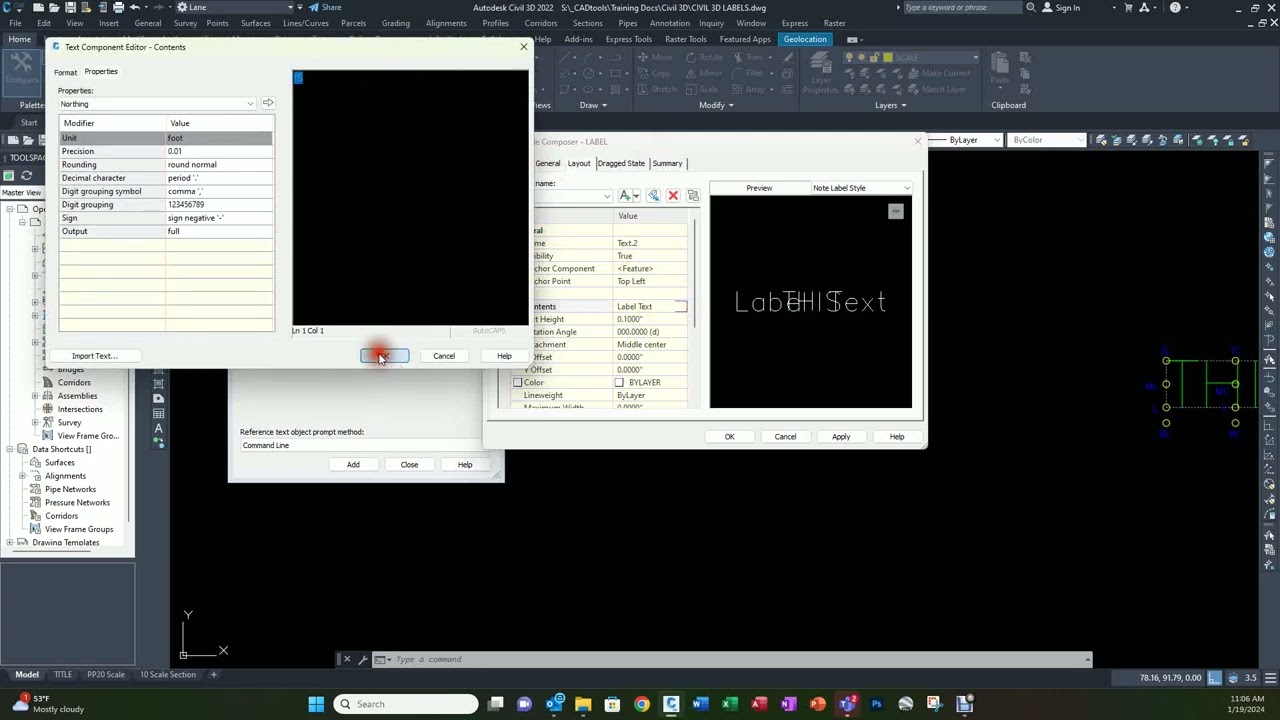This screenshot has height=720, width=1280.
Task: Select the Geolocation ribbon tab
Action: 805,39
